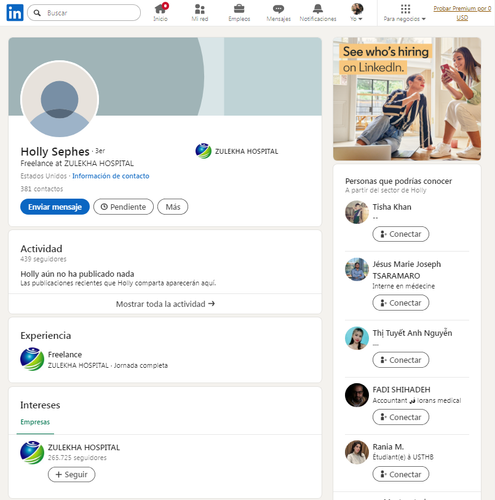This screenshot has width=495, height=500.
Task: Click Enviar mensaje button
Action: [55, 207]
